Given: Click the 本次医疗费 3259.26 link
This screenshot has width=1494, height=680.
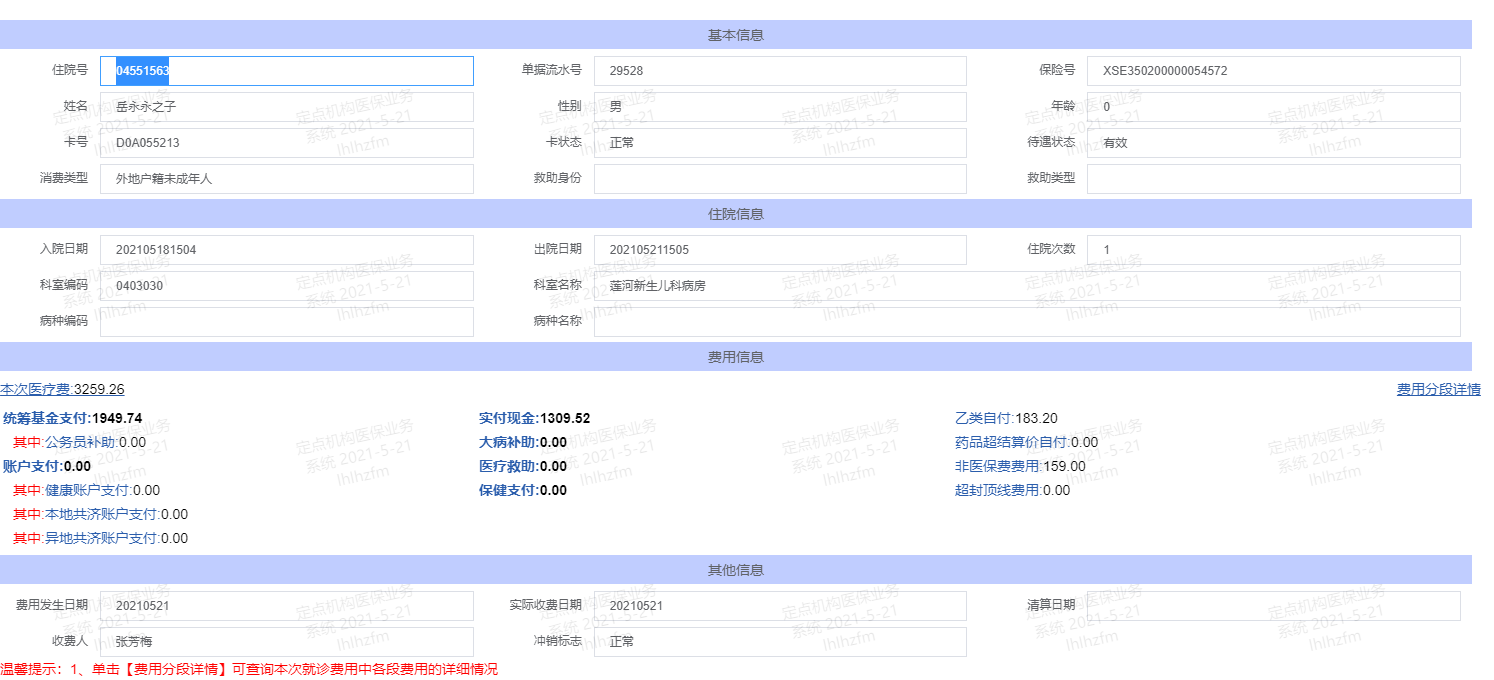Looking at the screenshot, I should click(62, 390).
